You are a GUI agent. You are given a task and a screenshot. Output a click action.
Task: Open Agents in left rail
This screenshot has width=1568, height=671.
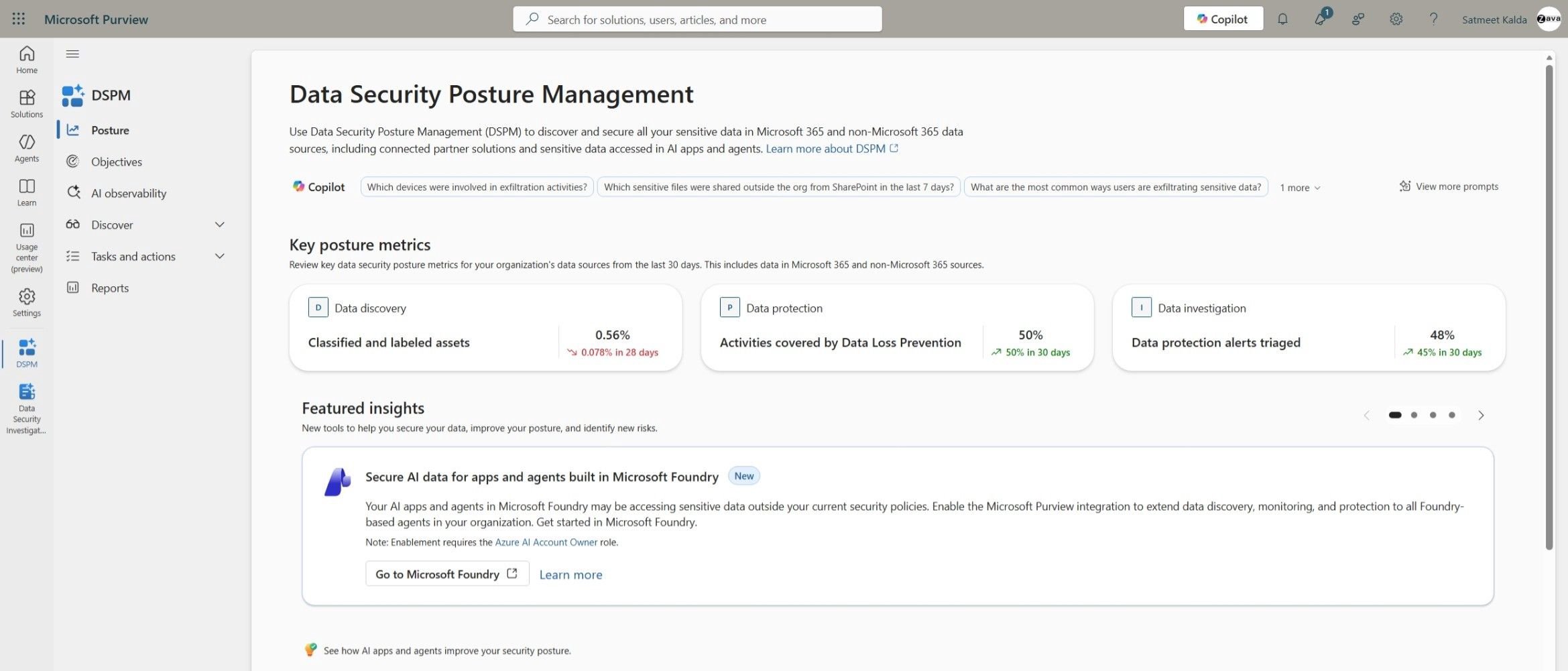(27, 148)
